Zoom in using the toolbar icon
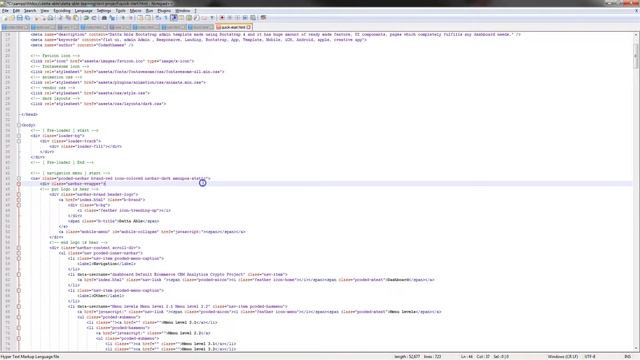The width and height of the screenshot is (640, 360). [123, 18]
